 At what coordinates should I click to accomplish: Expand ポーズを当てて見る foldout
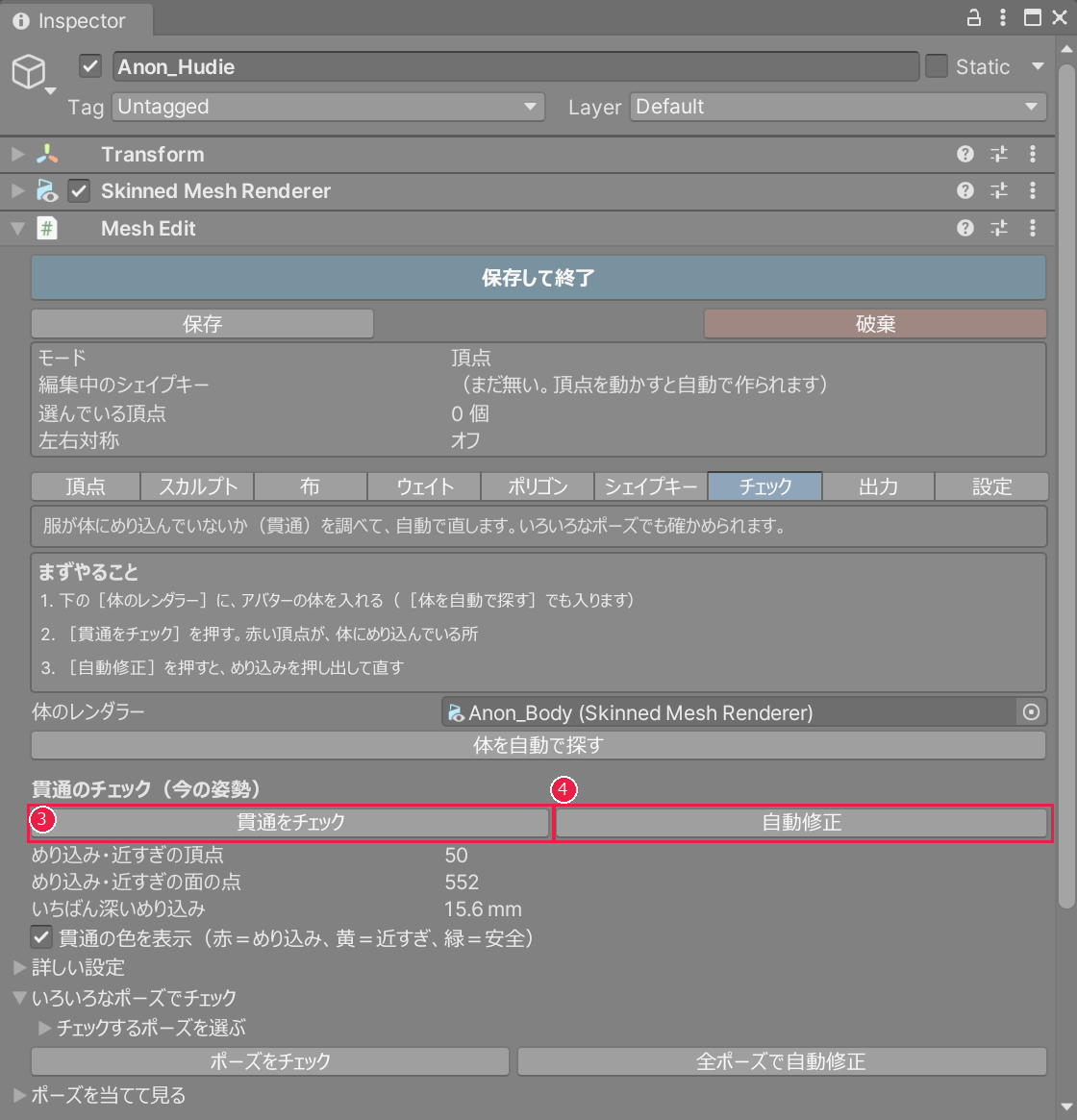click(x=20, y=1094)
